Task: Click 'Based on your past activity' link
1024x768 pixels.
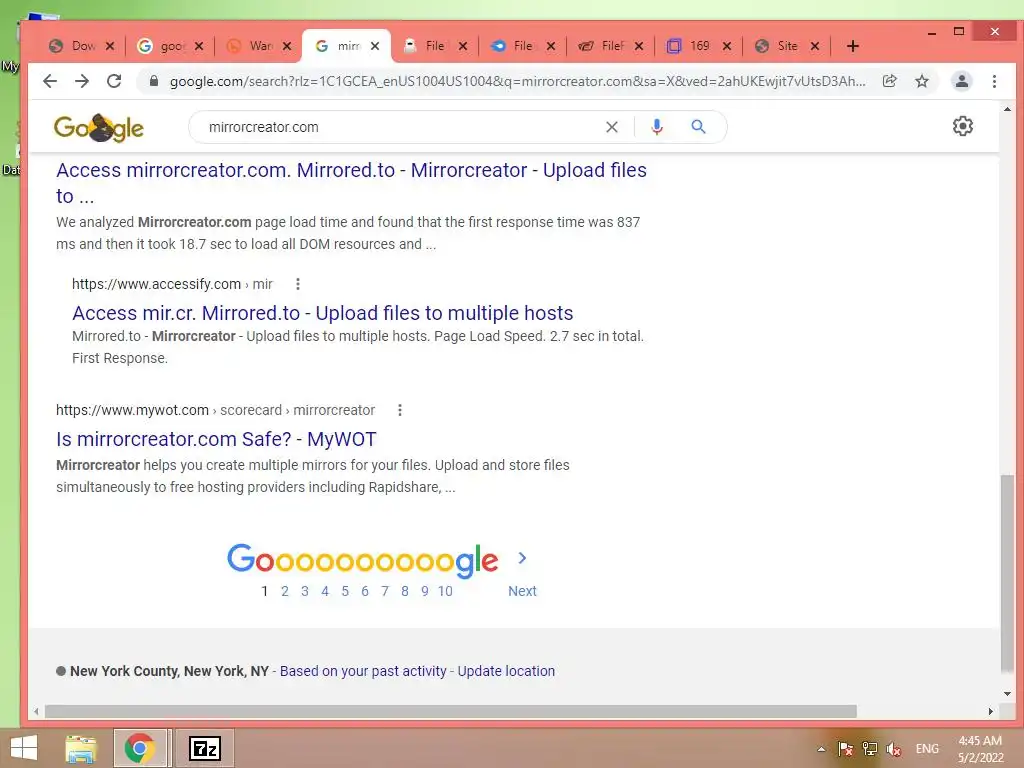Action: 363,671
